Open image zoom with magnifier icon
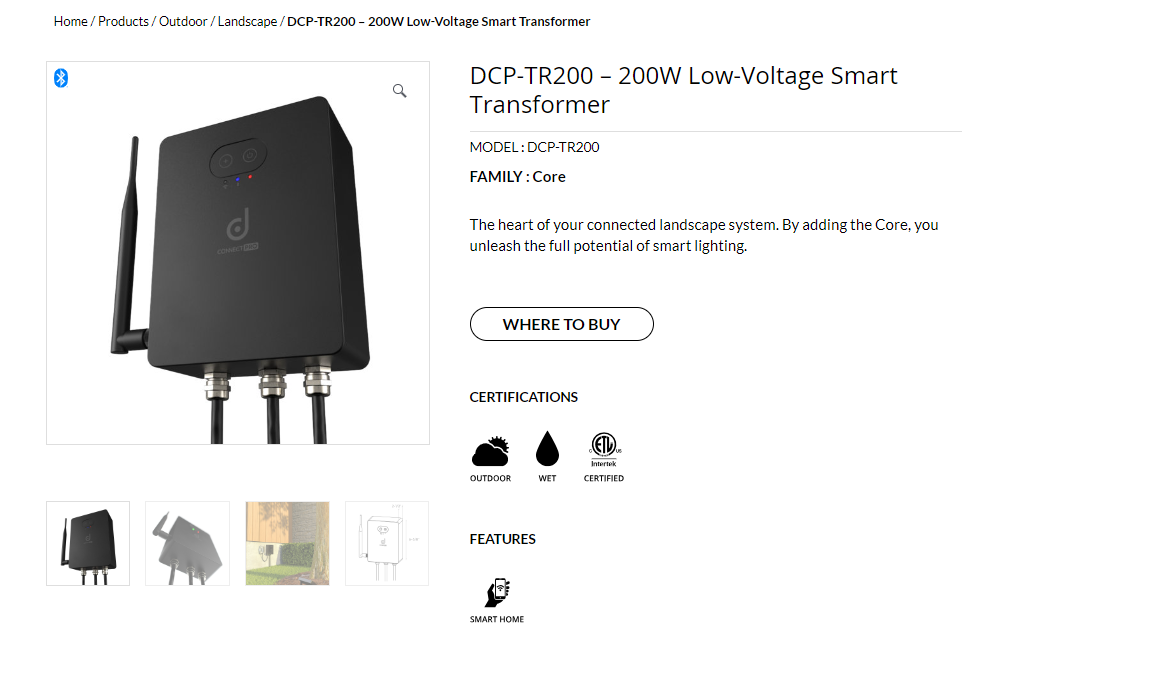 tap(400, 91)
